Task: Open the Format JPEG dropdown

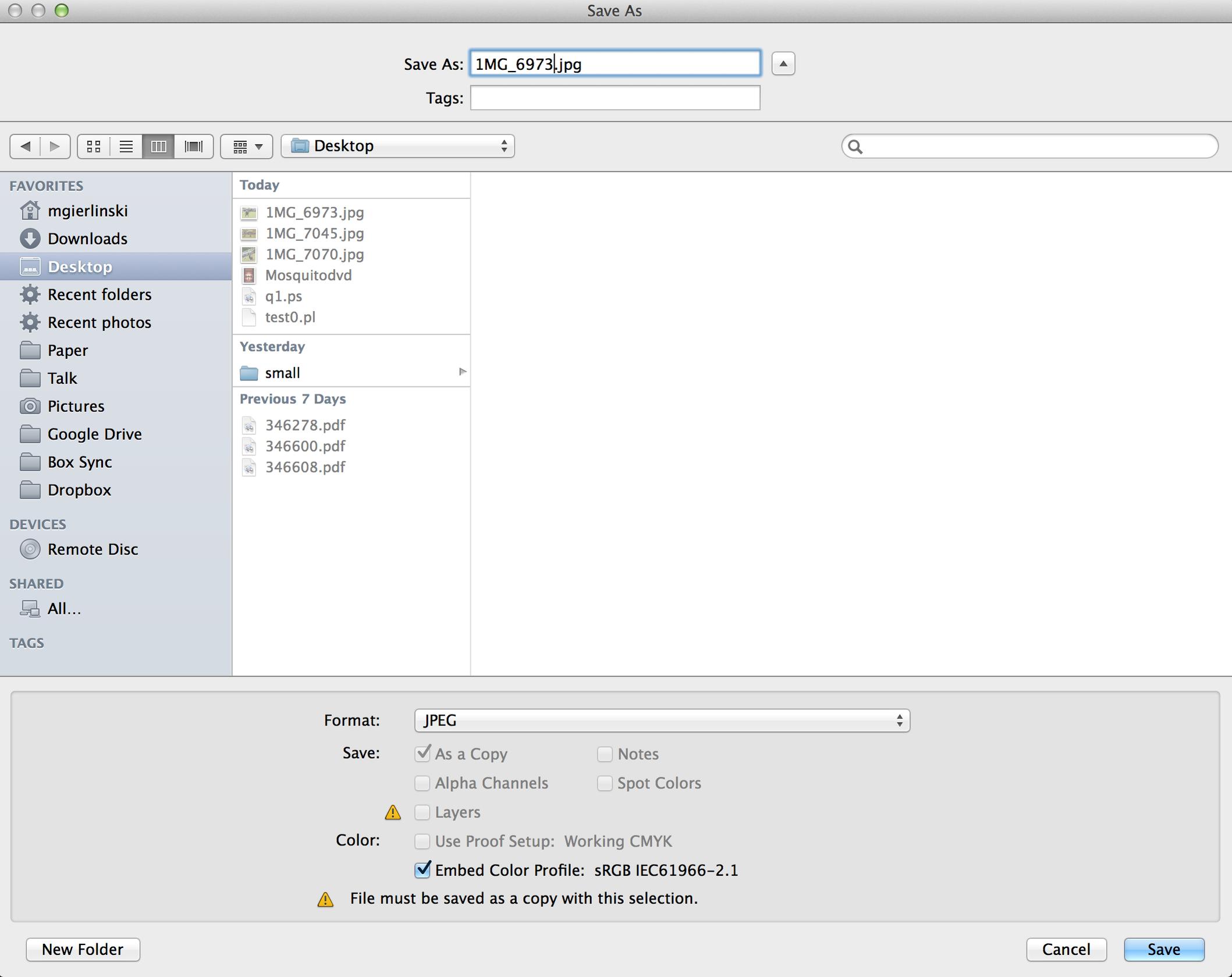Action: click(662, 720)
